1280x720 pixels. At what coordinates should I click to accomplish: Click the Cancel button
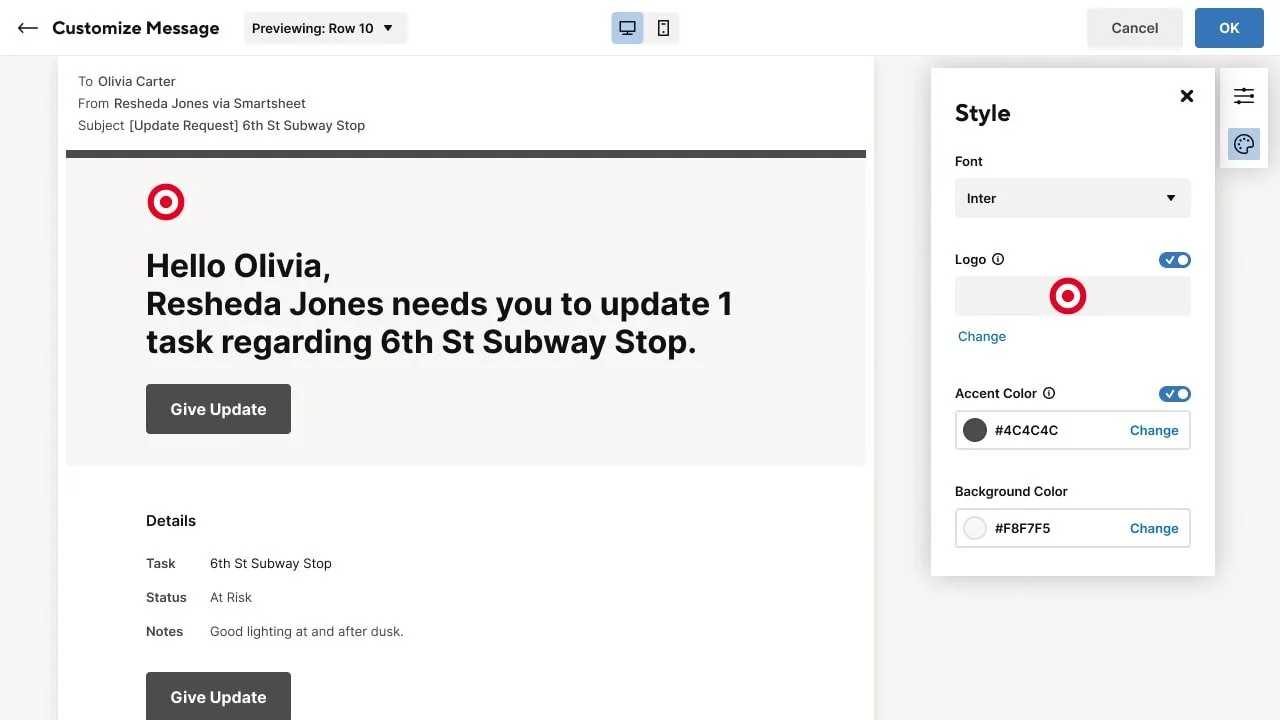pos(1135,28)
